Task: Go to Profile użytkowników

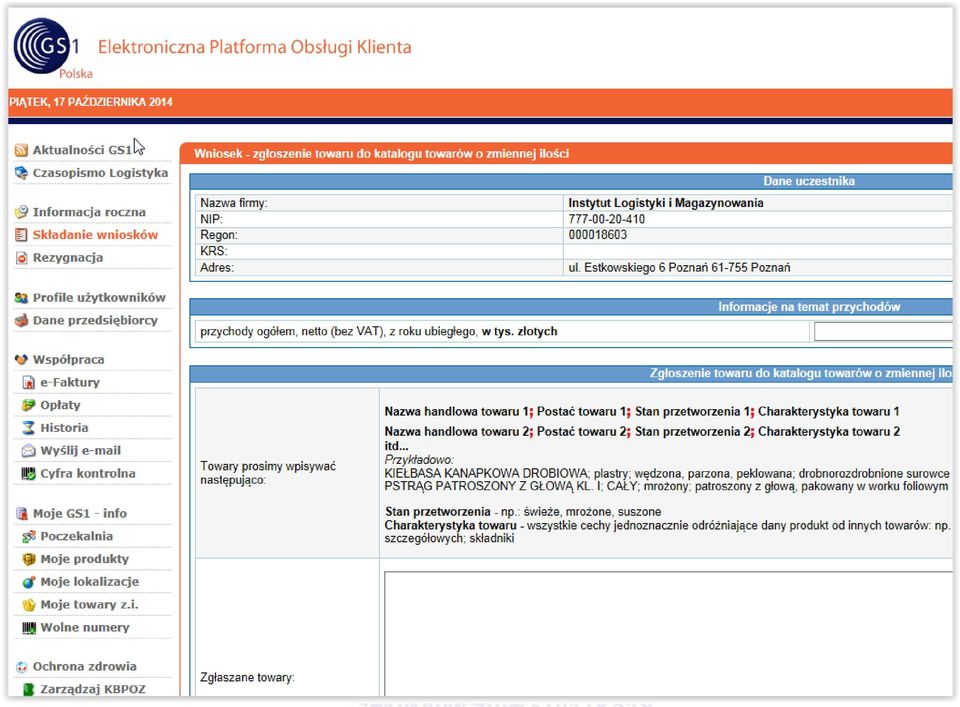Action: click(99, 297)
